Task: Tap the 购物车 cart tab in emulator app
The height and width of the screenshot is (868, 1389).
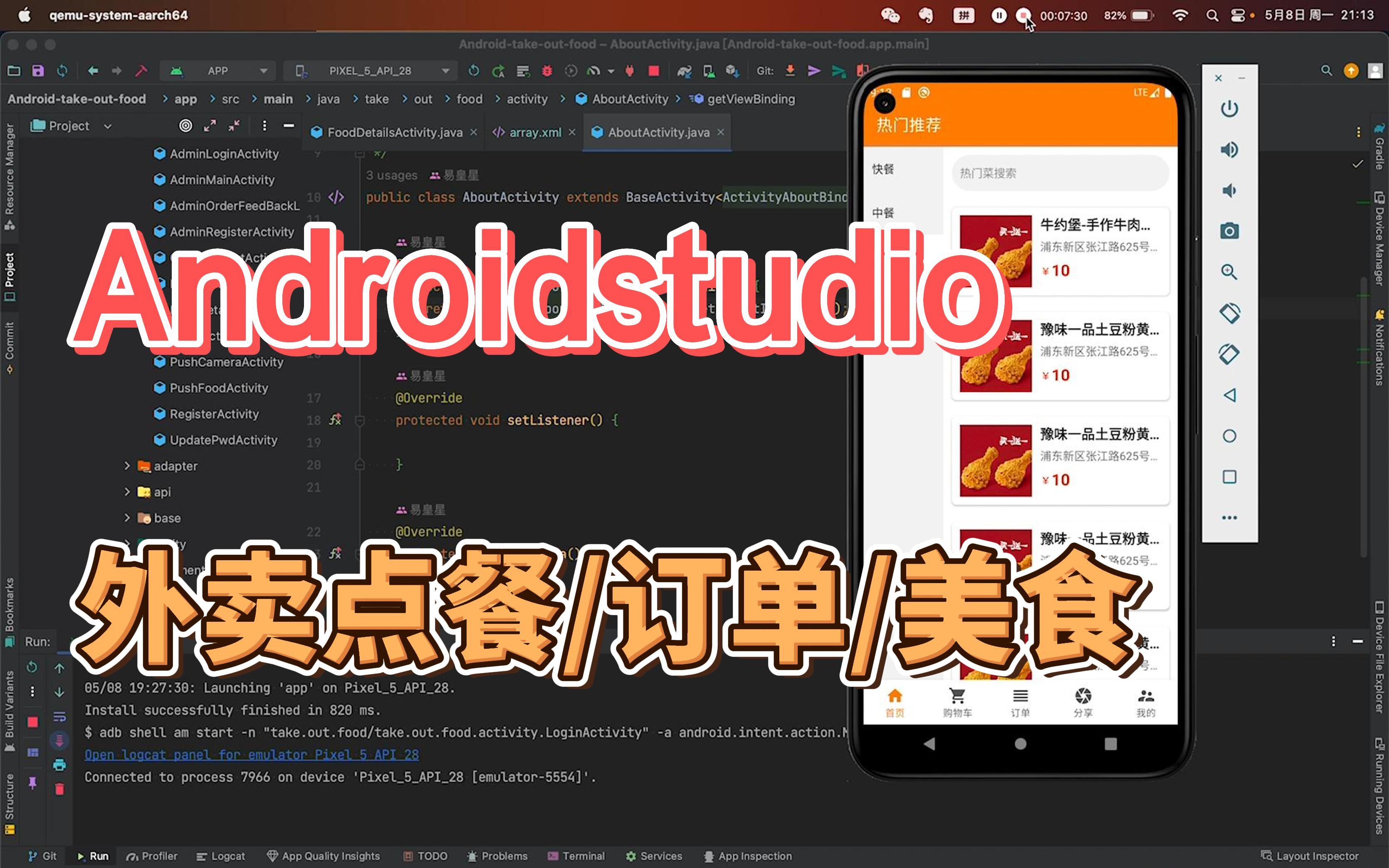Action: [x=957, y=702]
